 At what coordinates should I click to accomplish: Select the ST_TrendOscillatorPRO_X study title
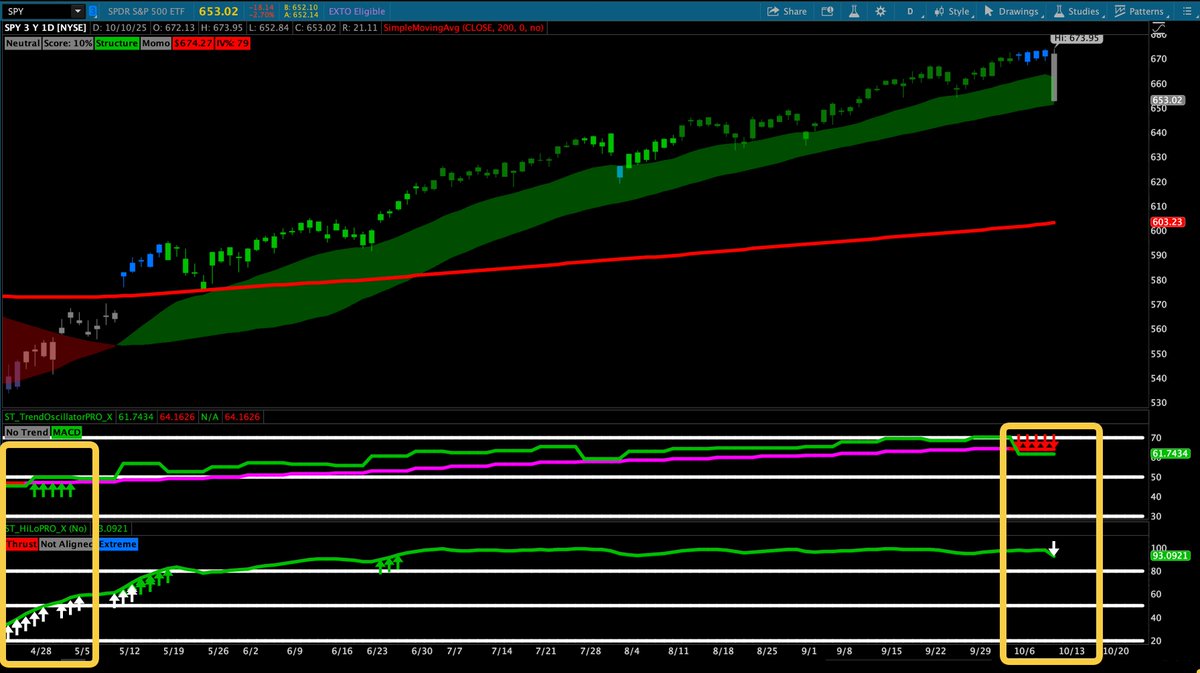59,416
